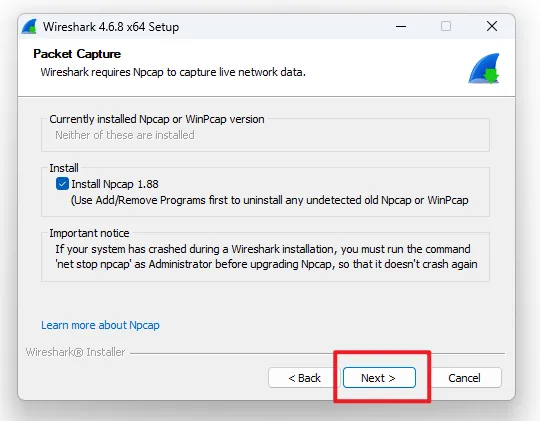Click the "Install Npcap 1.88" label text
The height and width of the screenshot is (421, 540).
coord(115,184)
